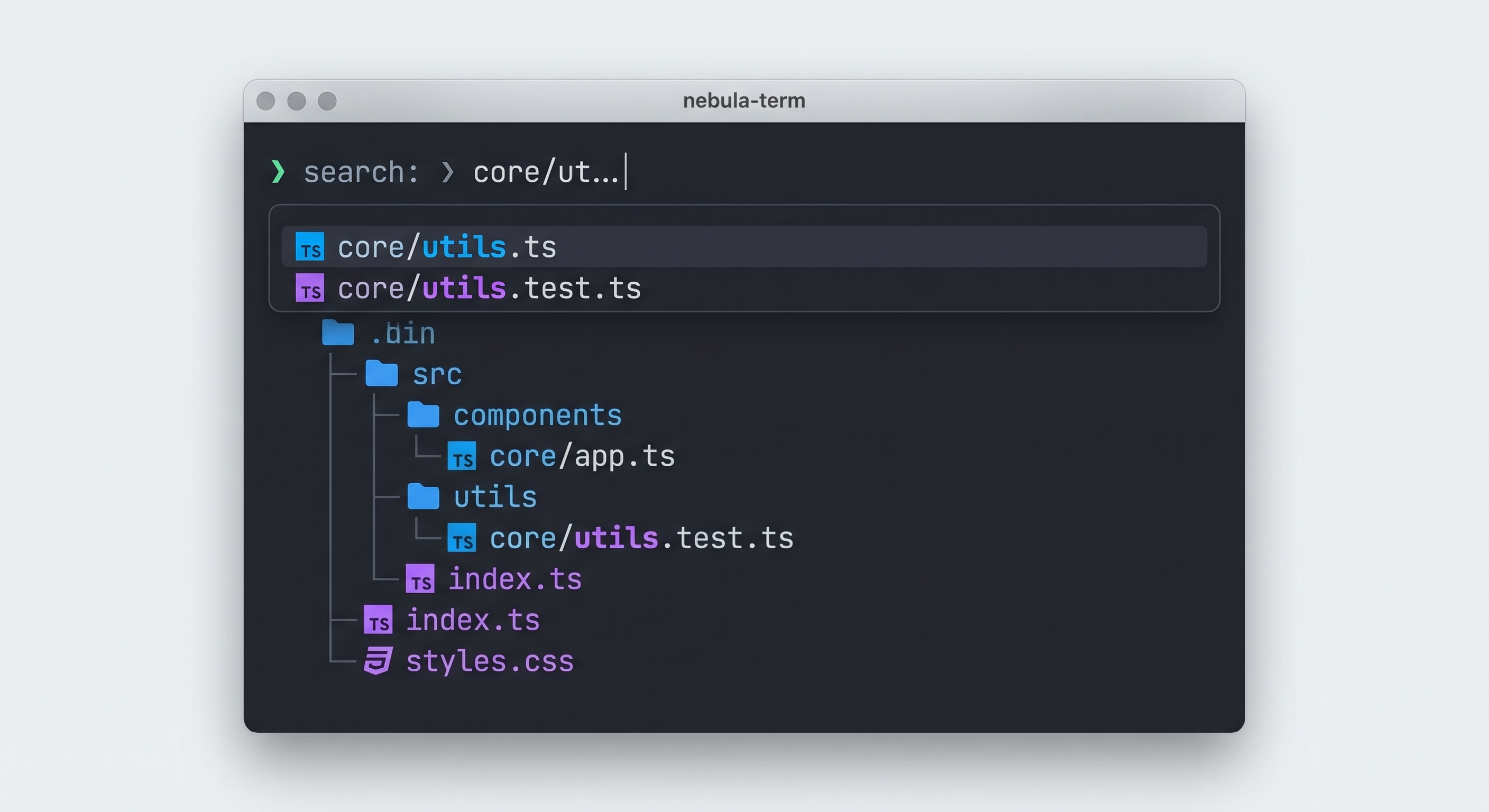Collapse the components folder label

[537, 416]
